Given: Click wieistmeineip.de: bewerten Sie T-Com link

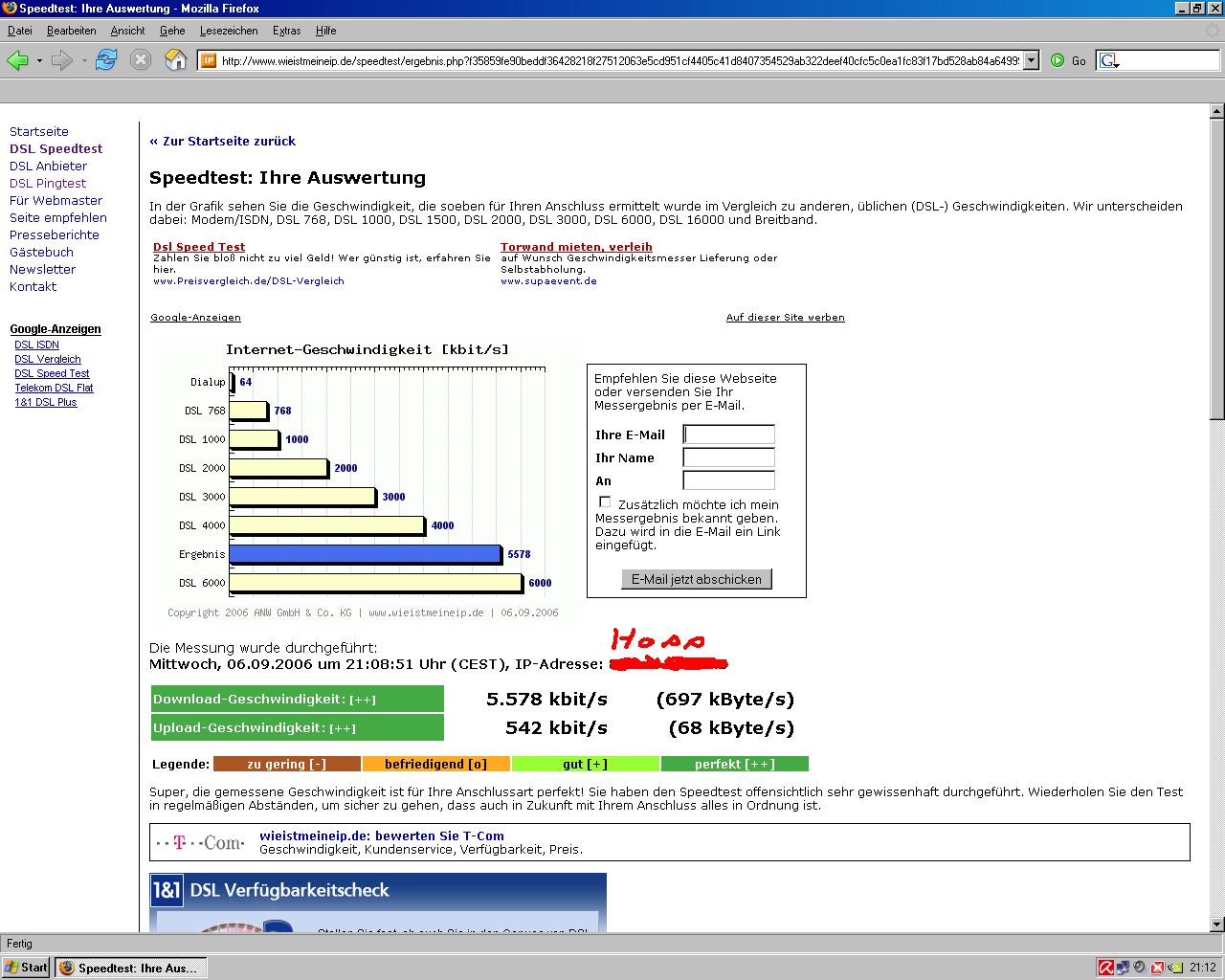Looking at the screenshot, I should tap(382, 835).
